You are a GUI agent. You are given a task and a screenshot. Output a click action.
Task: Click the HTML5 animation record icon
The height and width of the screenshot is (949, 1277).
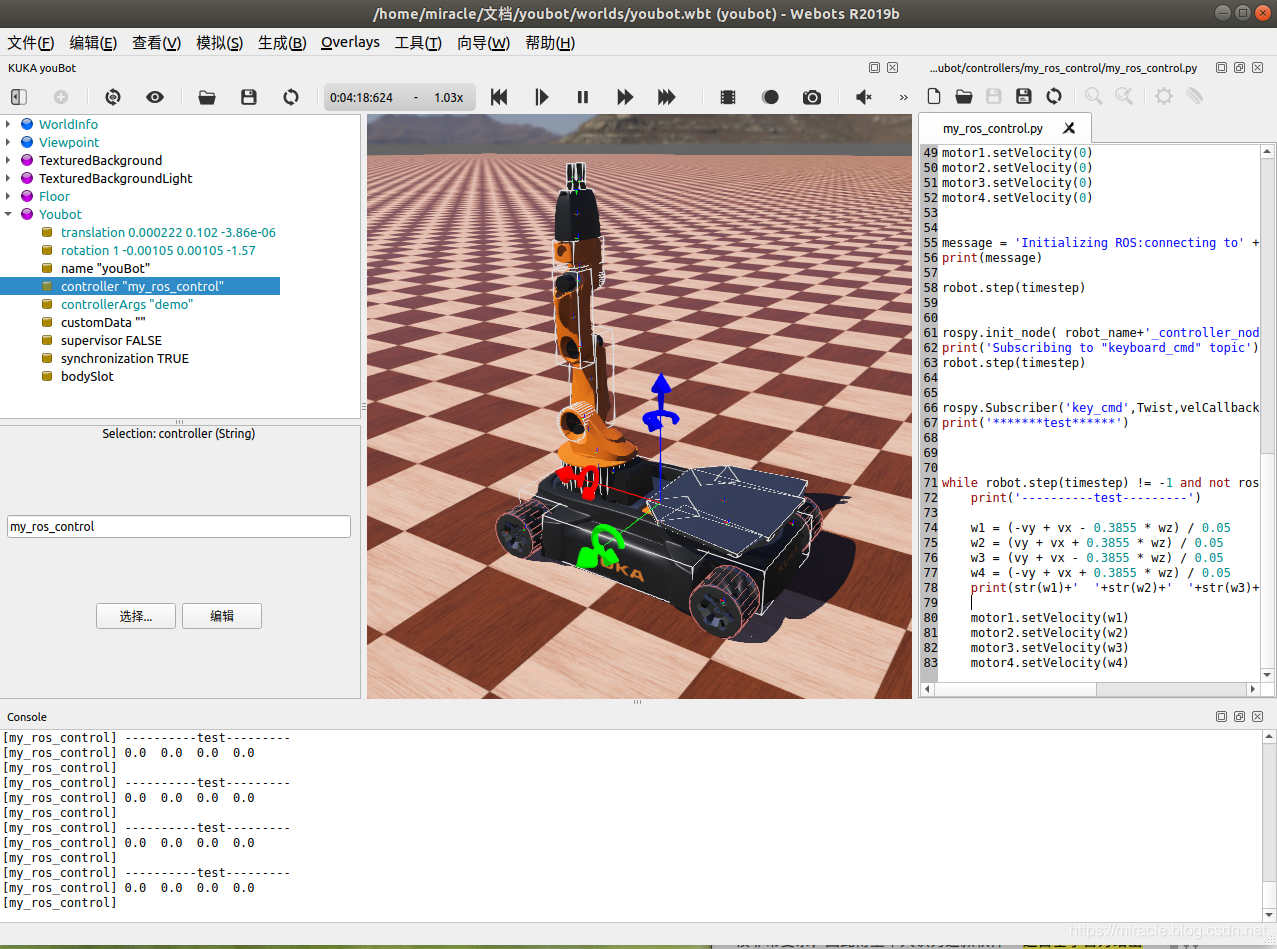[770, 97]
